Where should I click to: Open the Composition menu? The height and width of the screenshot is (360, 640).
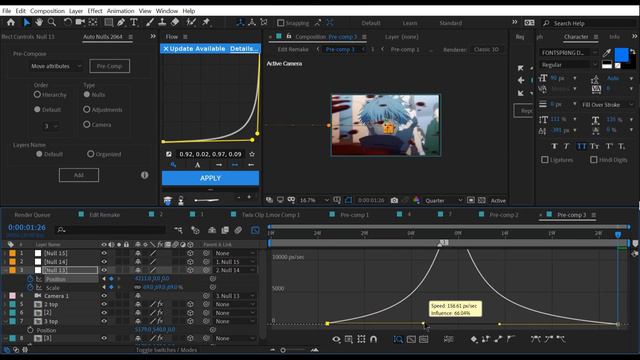tap(47, 11)
